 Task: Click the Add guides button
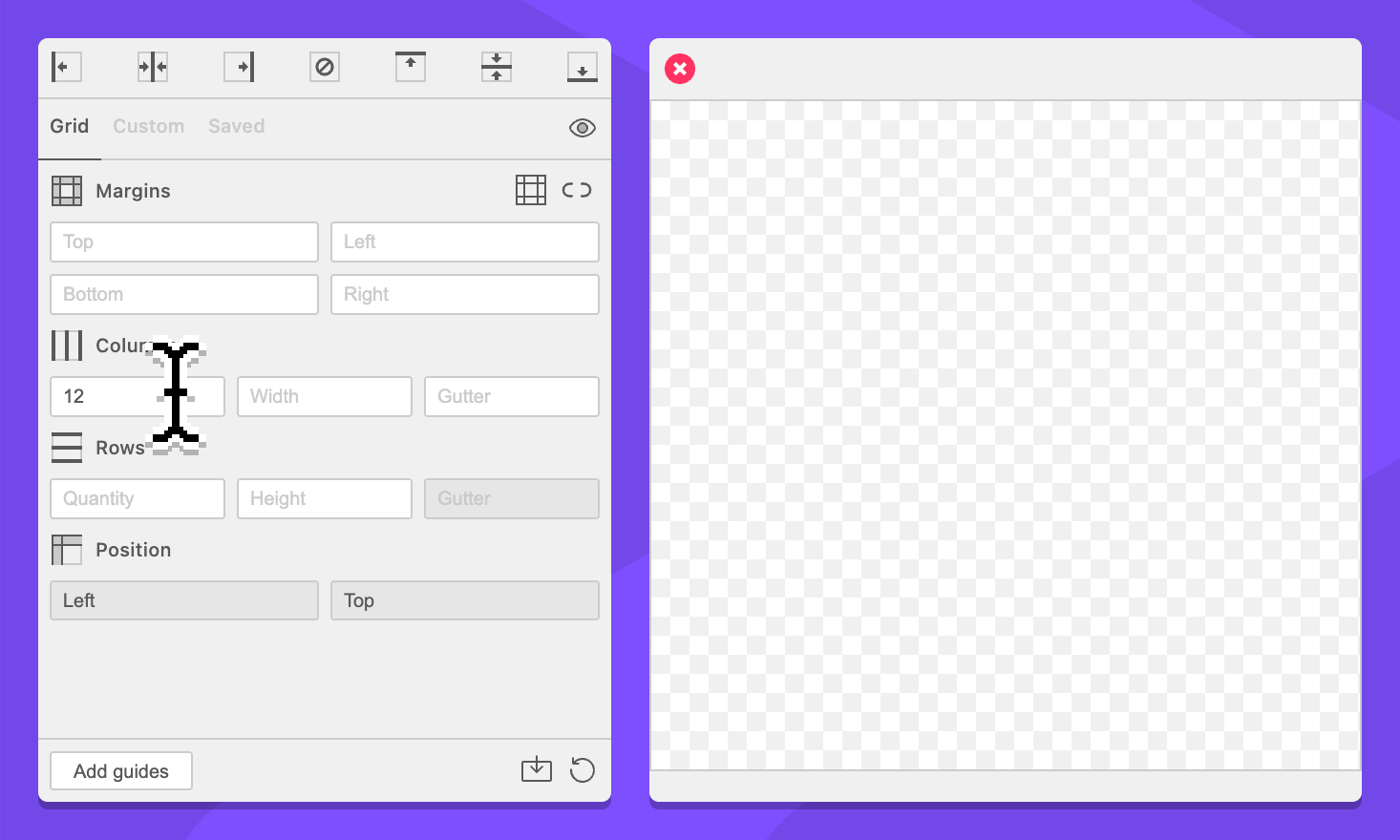coord(121,771)
